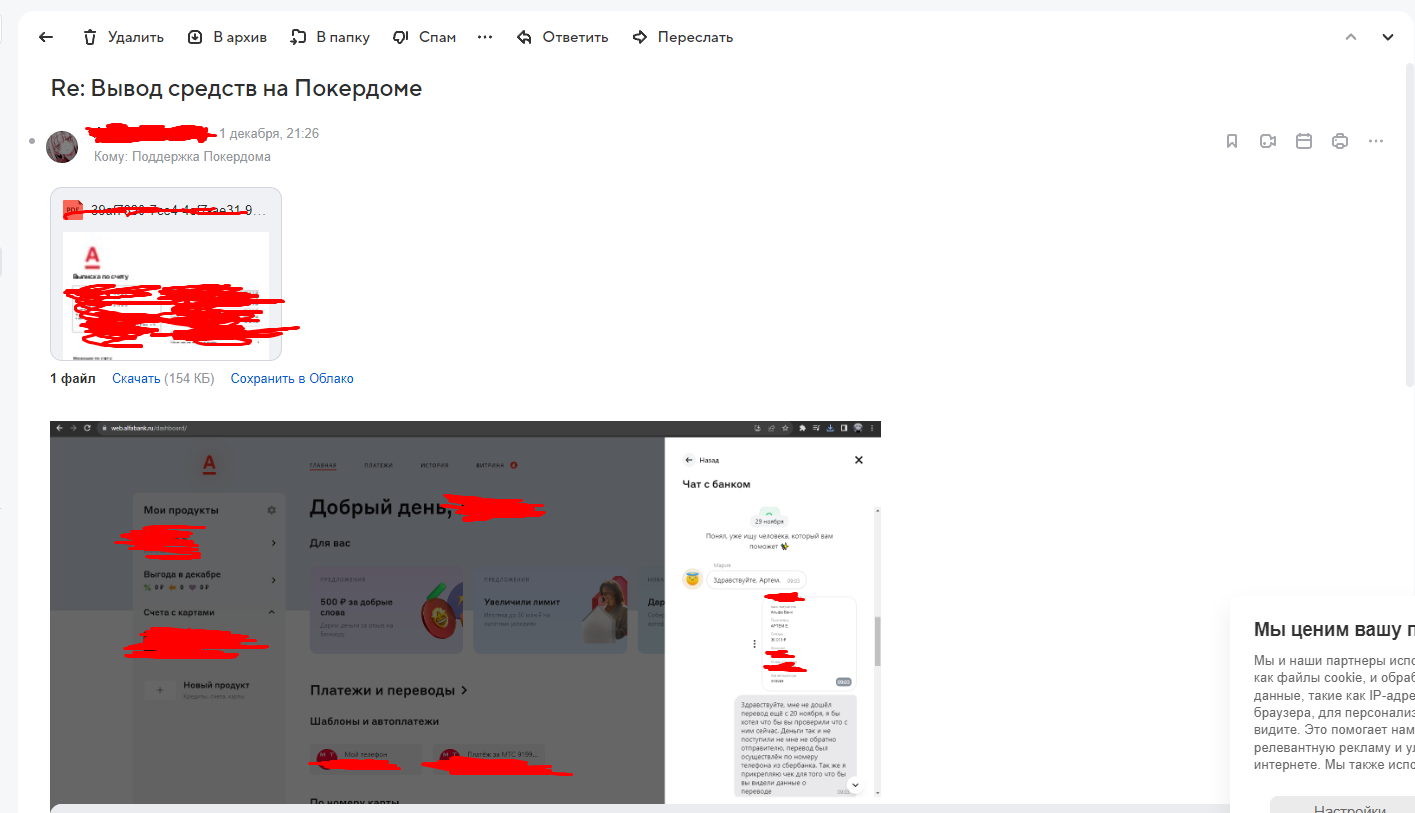
Task: Click the Удалить trash button
Action: (x=123, y=37)
